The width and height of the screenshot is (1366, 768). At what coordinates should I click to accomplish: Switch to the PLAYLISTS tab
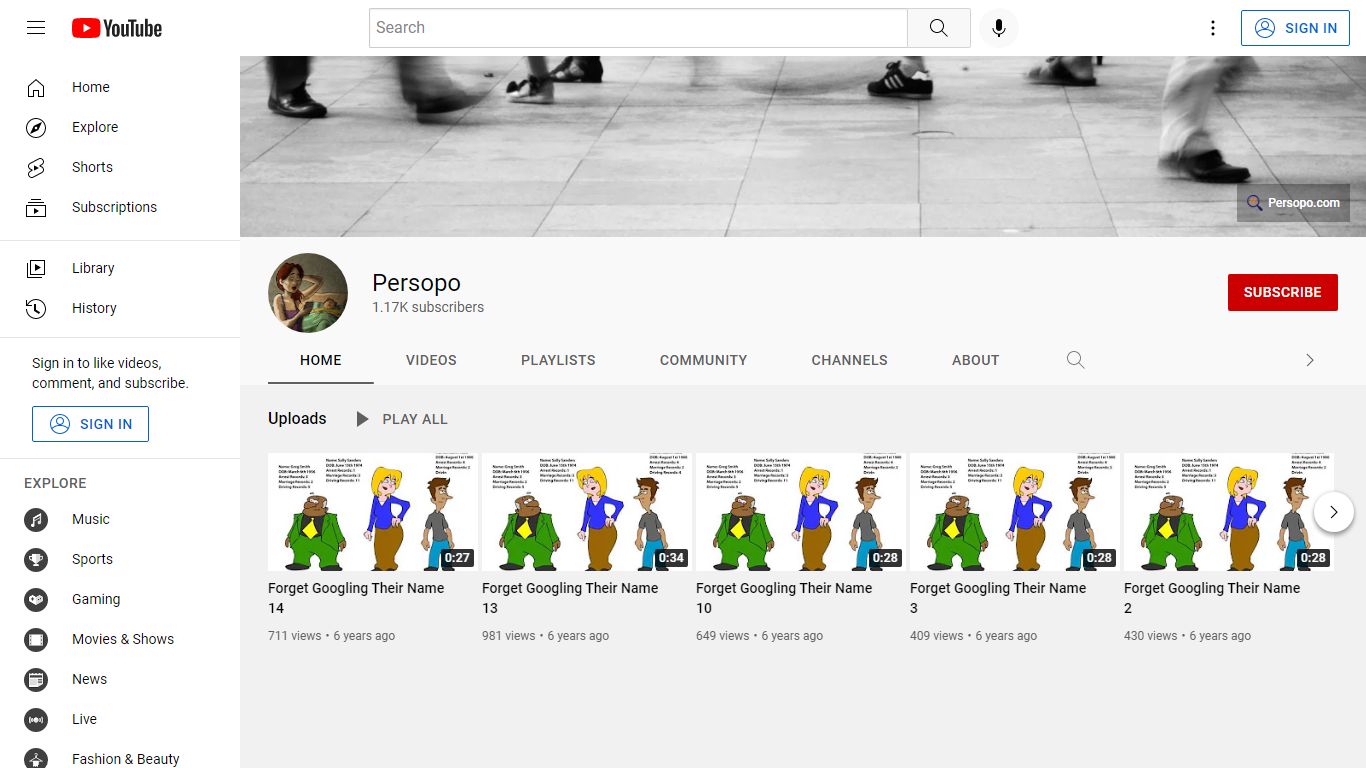click(x=558, y=360)
